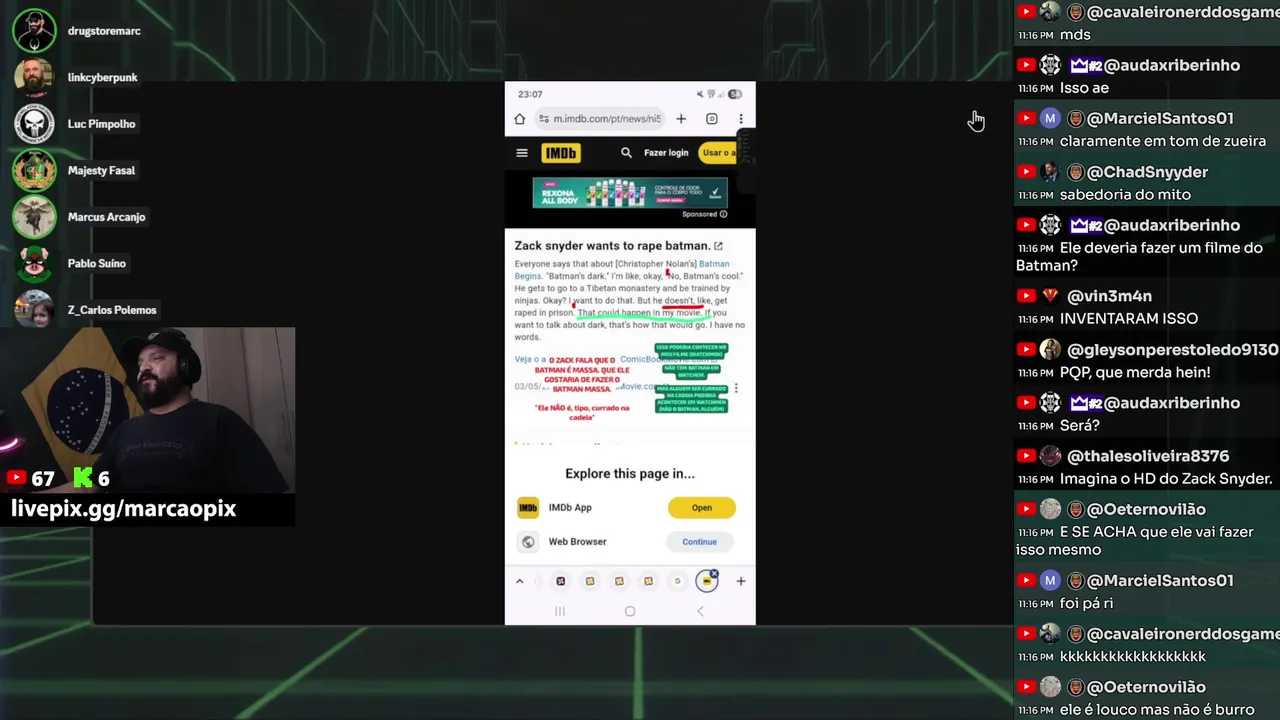Click drugstoremarc avatar
Viewport: 1280px width, 720px height.
click(35, 31)
